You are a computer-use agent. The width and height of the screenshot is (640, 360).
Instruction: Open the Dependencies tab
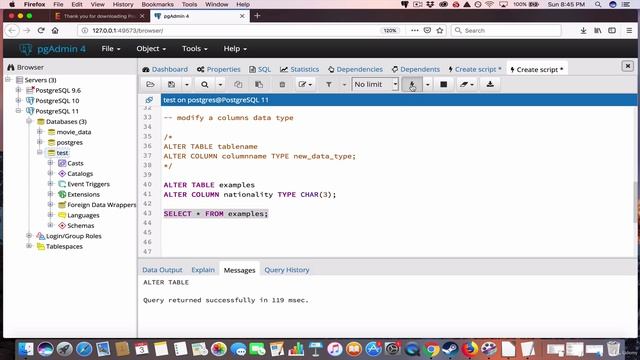coord(355,69)
